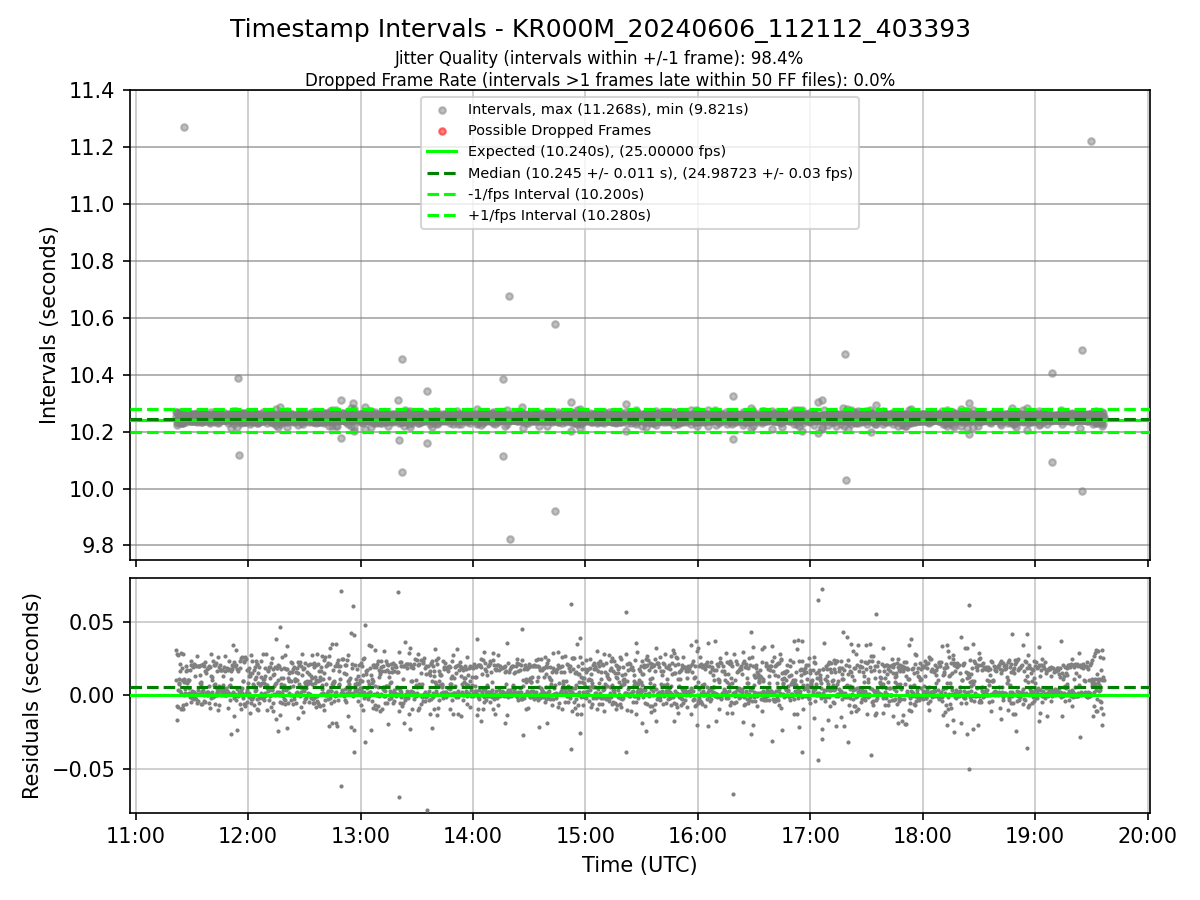Click legend entry "+1/fps Interval (10.280s)"
The height and width of the screenshot is (900, 1200).
(559, 215)
